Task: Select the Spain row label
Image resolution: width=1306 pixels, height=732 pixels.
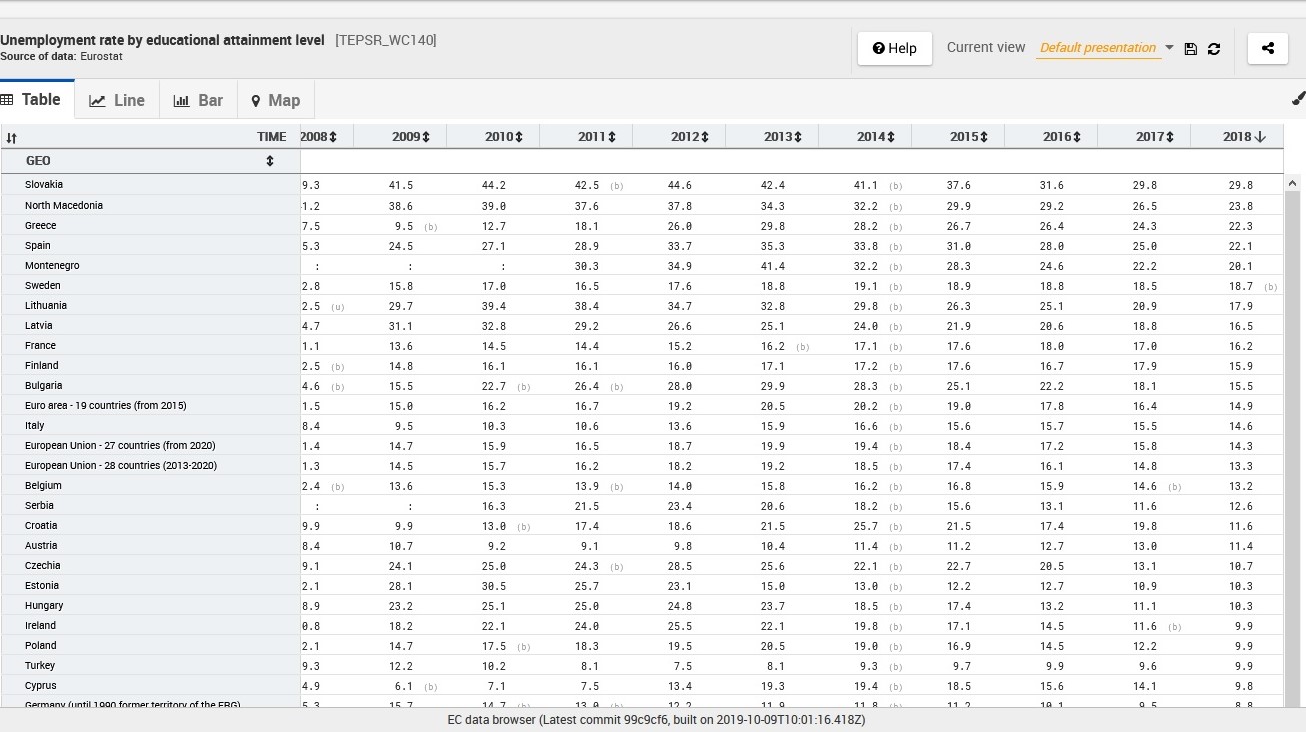Action: pos(38,245)
